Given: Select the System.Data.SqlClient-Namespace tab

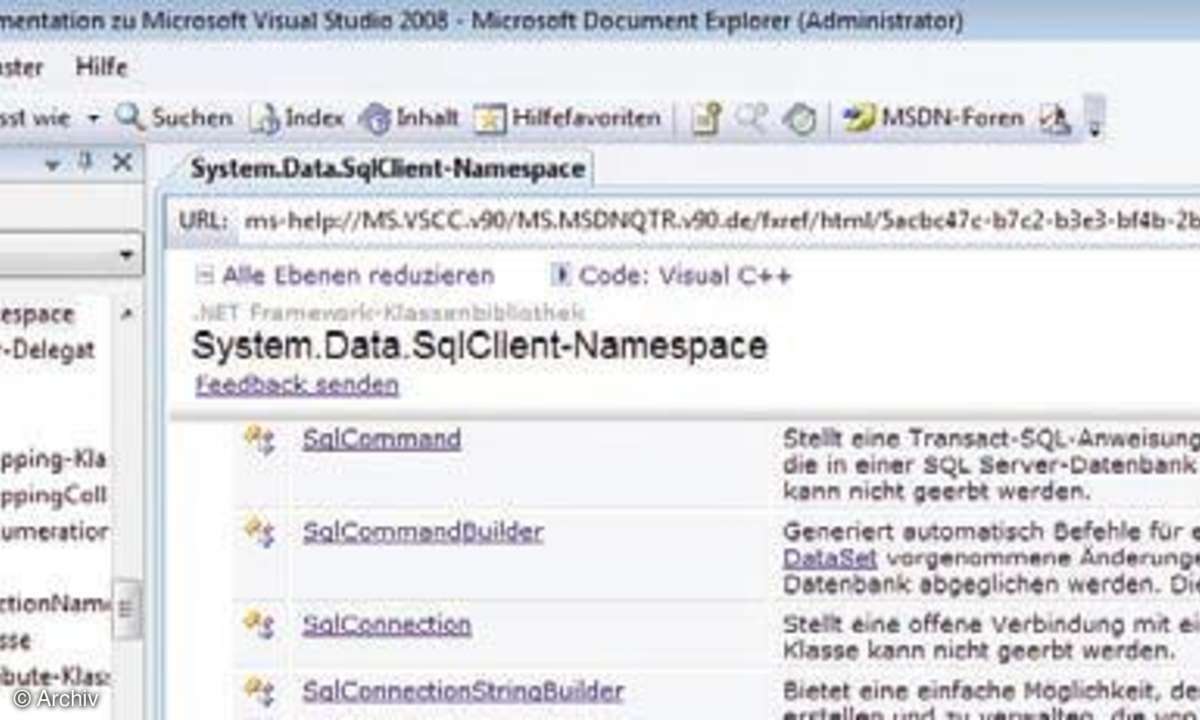Looking at the screenshot, I should click(x=388, y=169).
